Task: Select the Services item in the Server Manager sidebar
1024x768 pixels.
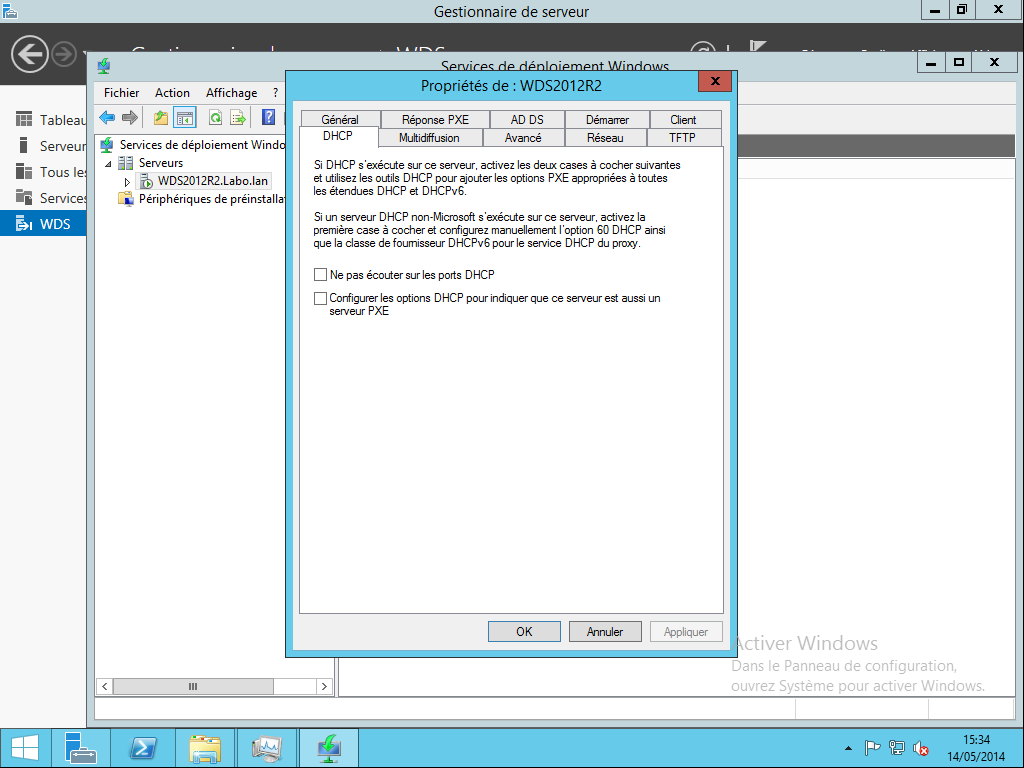Action: [43, 198]
